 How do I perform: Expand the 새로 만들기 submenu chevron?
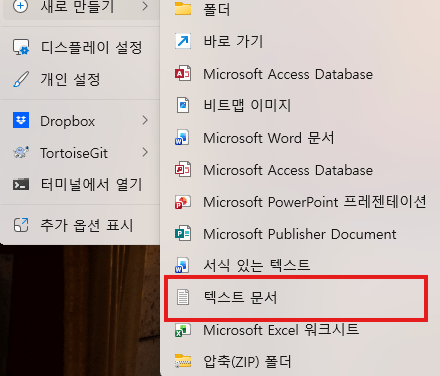pyautogui.click(x=145, y=6)
